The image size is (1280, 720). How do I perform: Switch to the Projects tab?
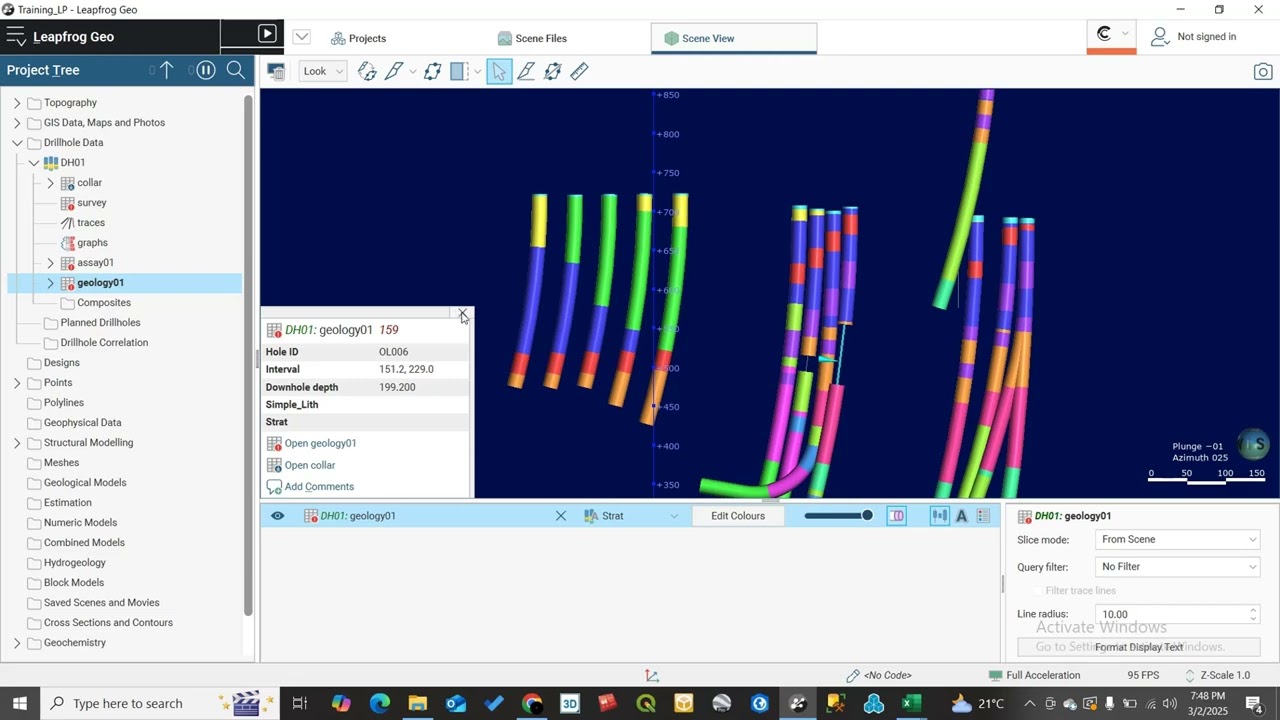pos(358,38)
